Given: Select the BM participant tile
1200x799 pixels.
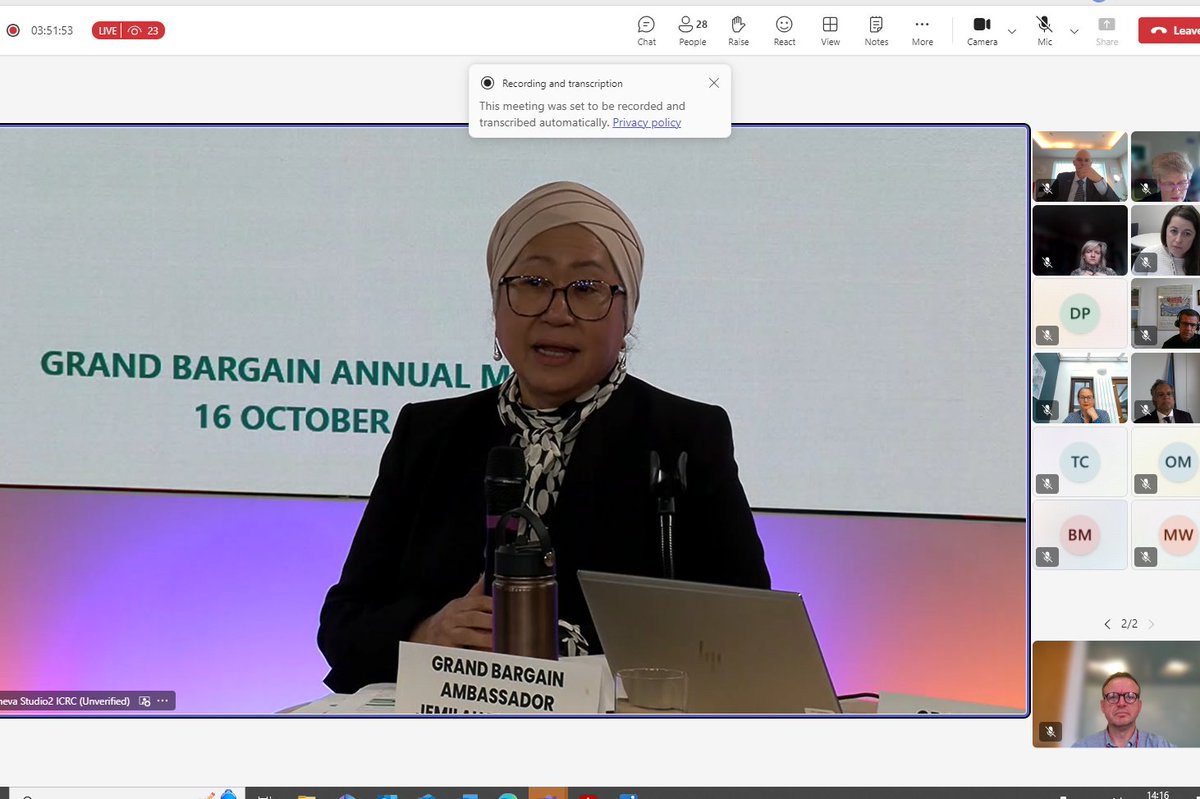Looking at the screenshot, I should coord(1080,535).
